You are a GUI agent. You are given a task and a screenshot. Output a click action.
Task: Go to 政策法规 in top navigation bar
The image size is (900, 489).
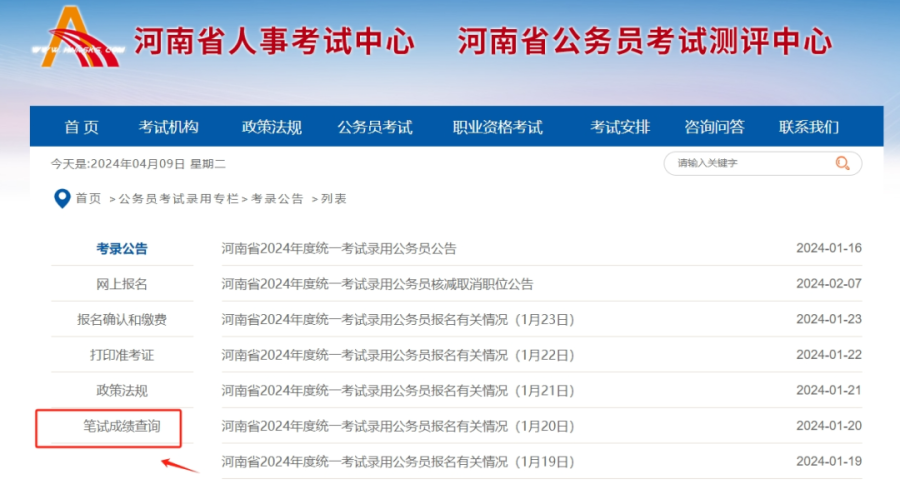(x=271, y=127)
